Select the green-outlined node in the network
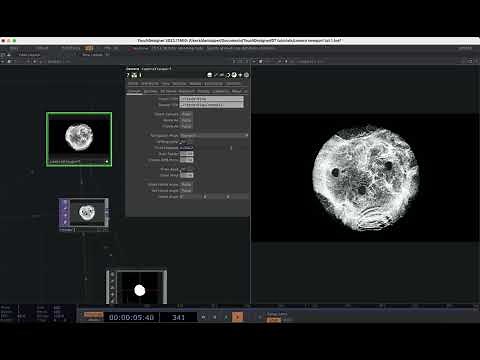 click(79, 139)
